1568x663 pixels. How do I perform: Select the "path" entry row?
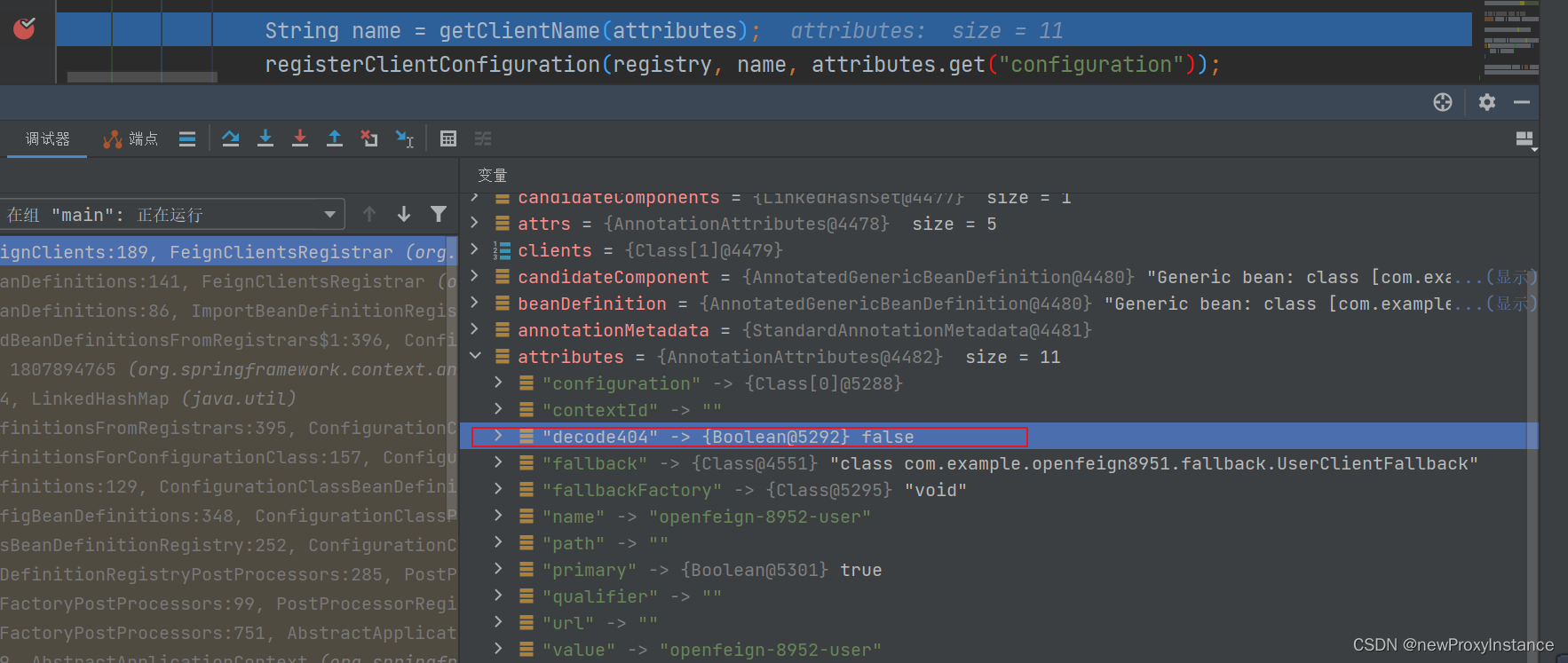999,543
